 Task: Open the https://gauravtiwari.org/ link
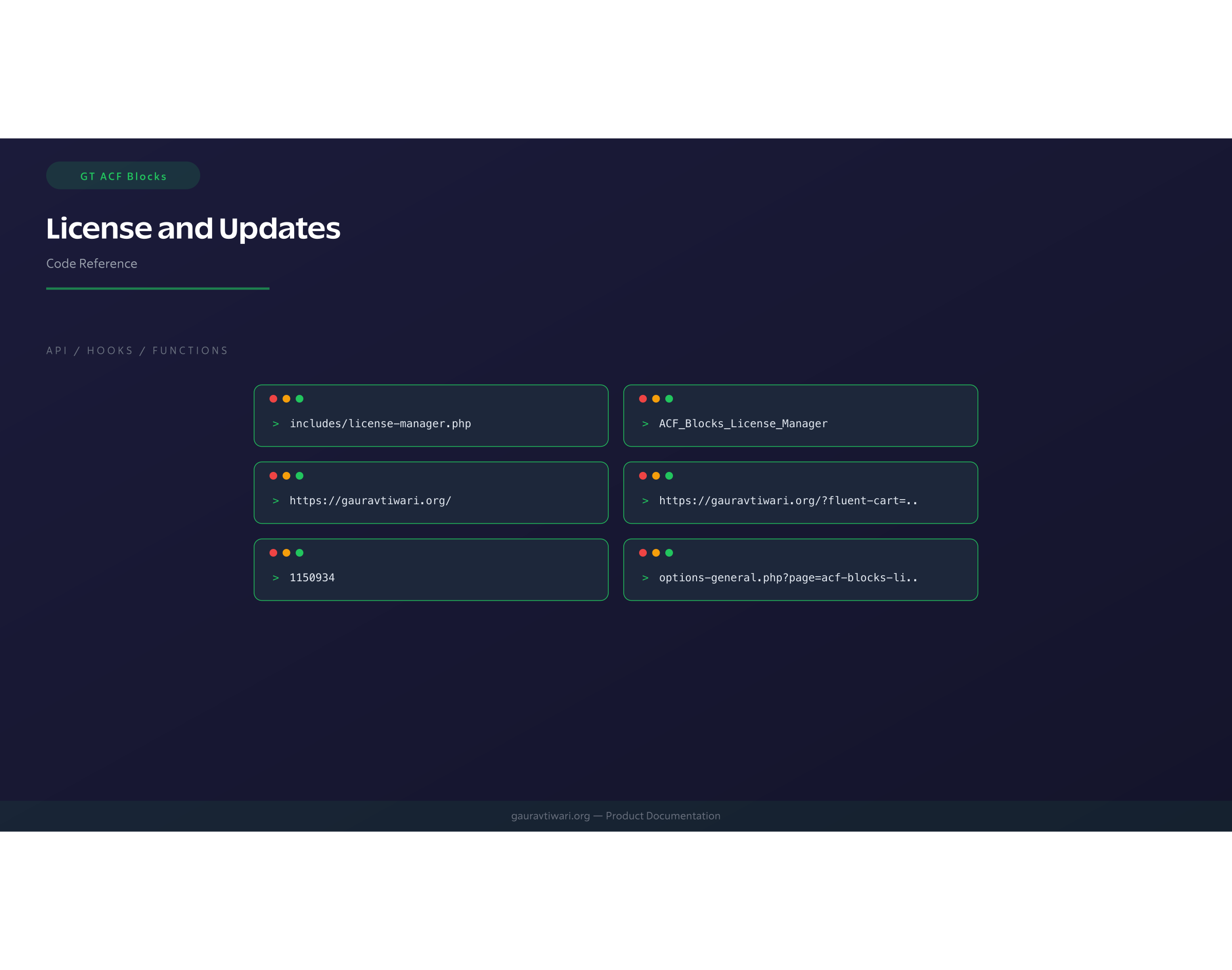pyautogui.click(x=370, y=500)
